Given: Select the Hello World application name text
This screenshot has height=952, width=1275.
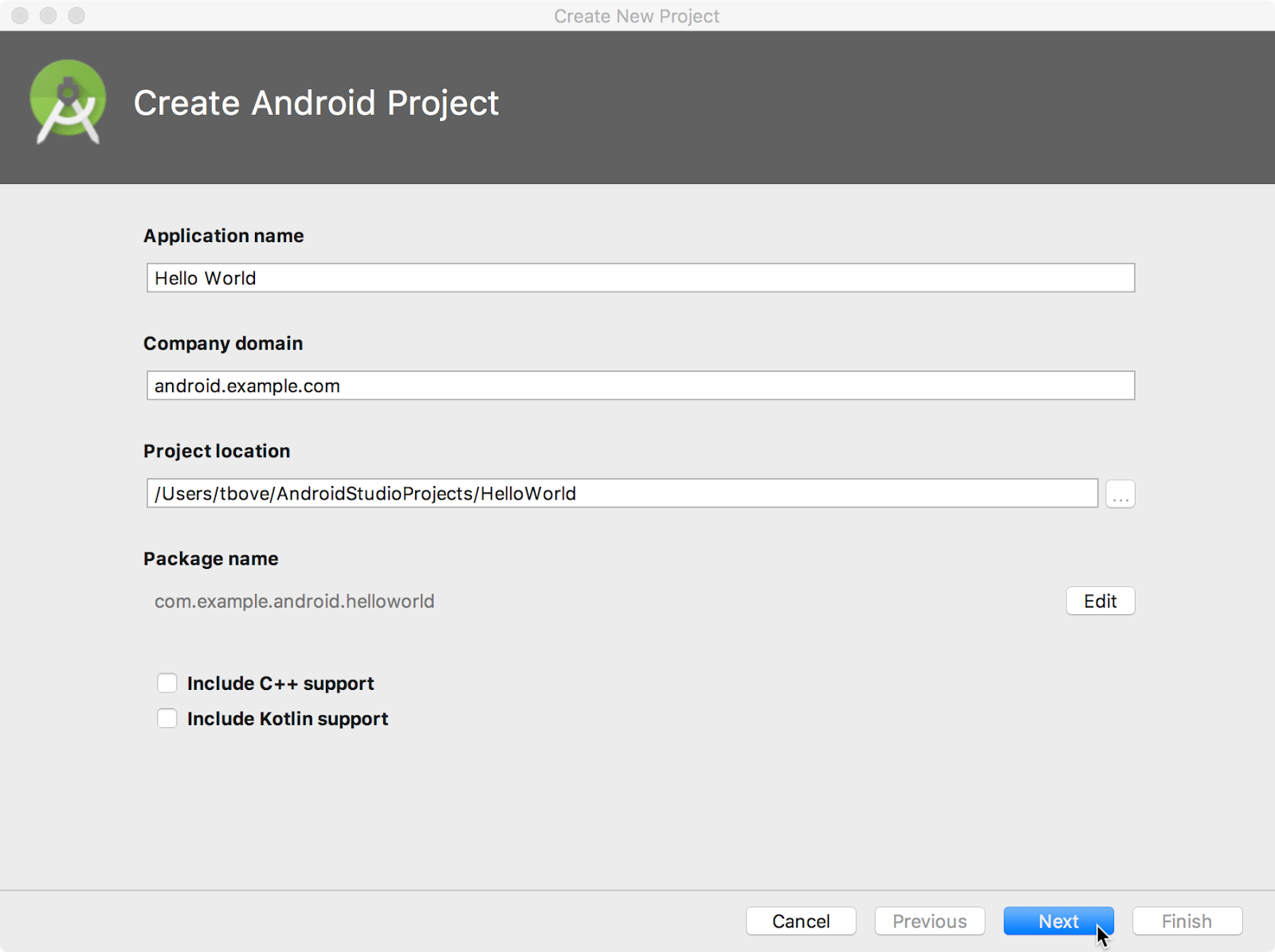Looking at the screenshot, I should click(x=205, y=278).
